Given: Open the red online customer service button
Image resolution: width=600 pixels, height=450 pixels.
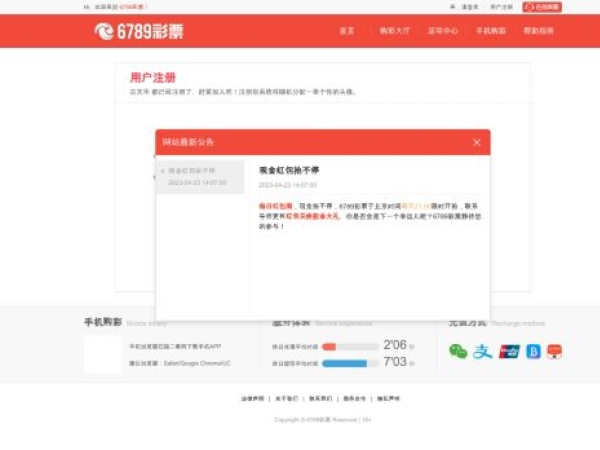Looking at the screenshot, I should (542, 7).
